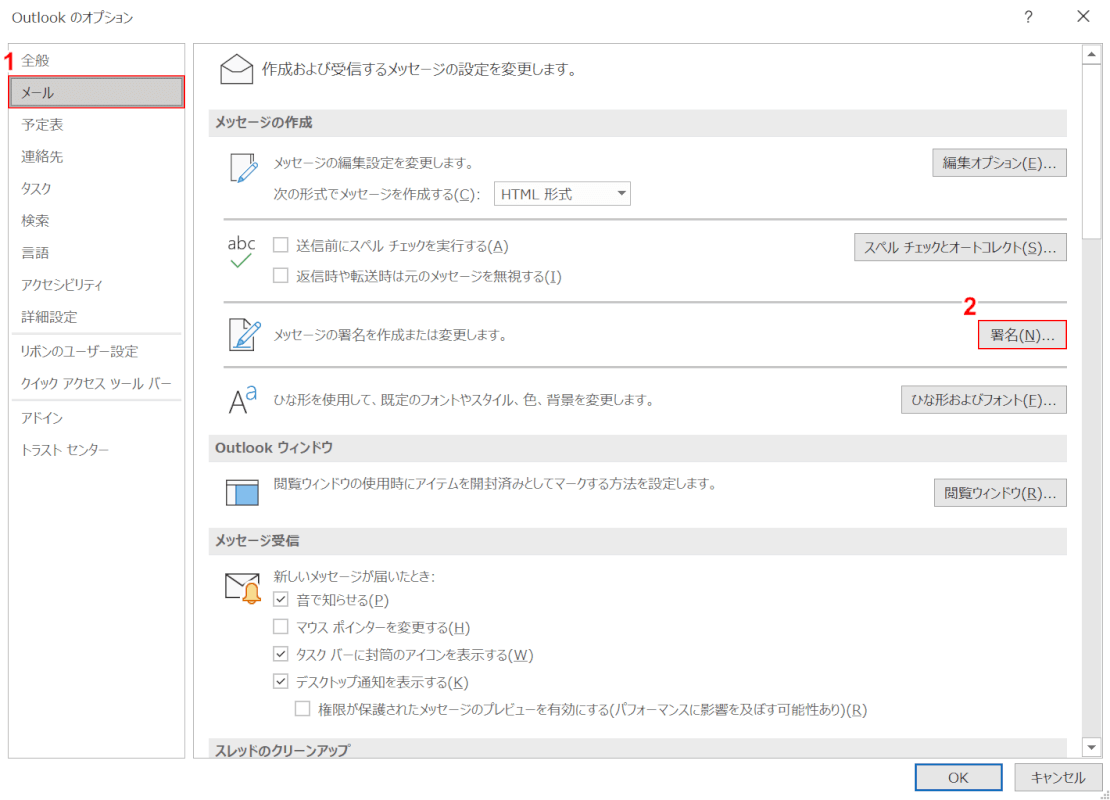Image resolution: width=1110 pixels, height=800 pixels.
Task: Click スレッドのクリーンアップ section header text
Action: tap(282, 750)
